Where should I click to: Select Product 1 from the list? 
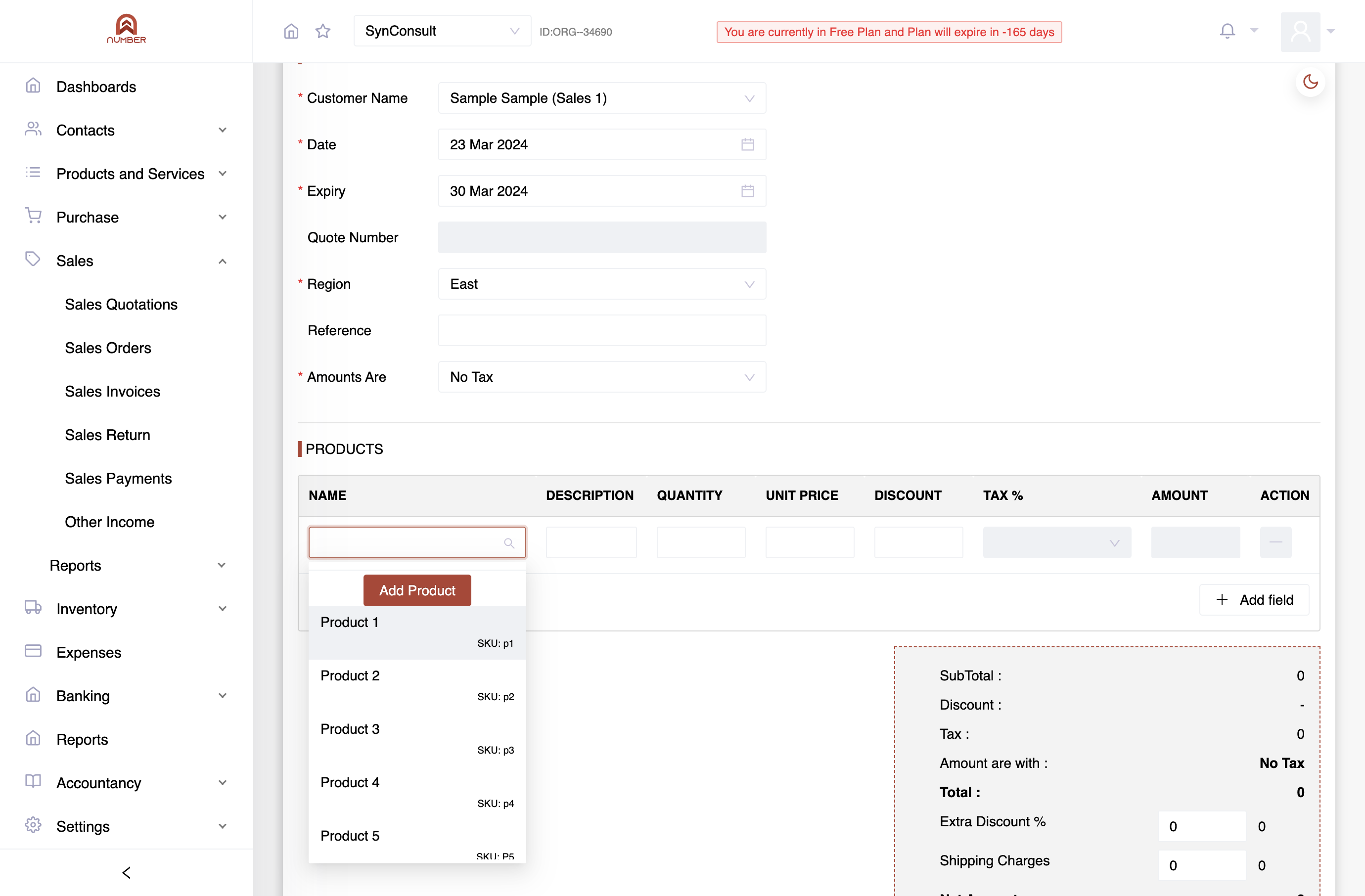pos(417,633)
